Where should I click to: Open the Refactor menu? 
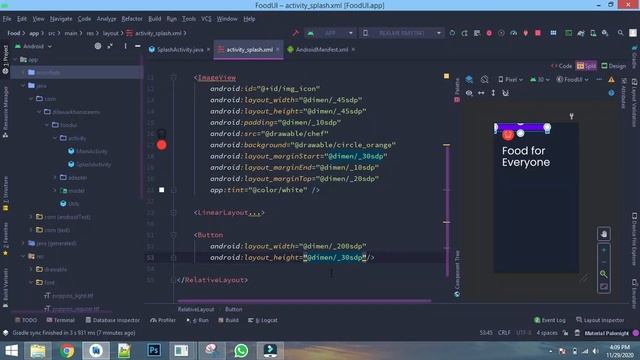pyautogui.click(x=132, y=19)
